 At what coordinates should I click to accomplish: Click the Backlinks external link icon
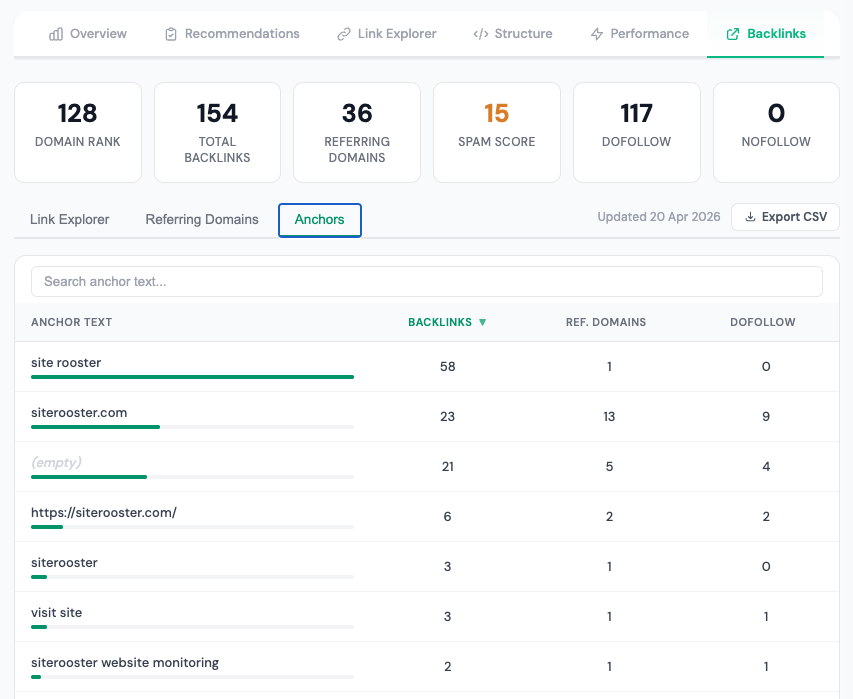point(733,34)
